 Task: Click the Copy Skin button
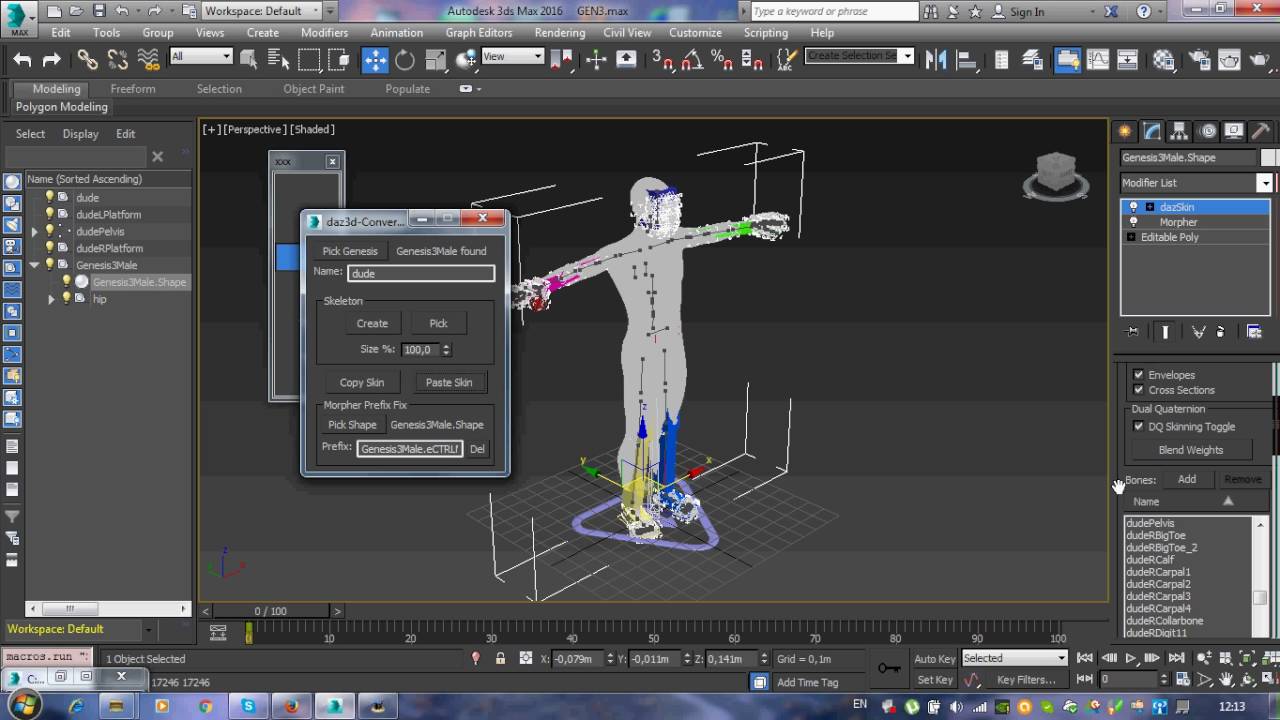[362, 382]
